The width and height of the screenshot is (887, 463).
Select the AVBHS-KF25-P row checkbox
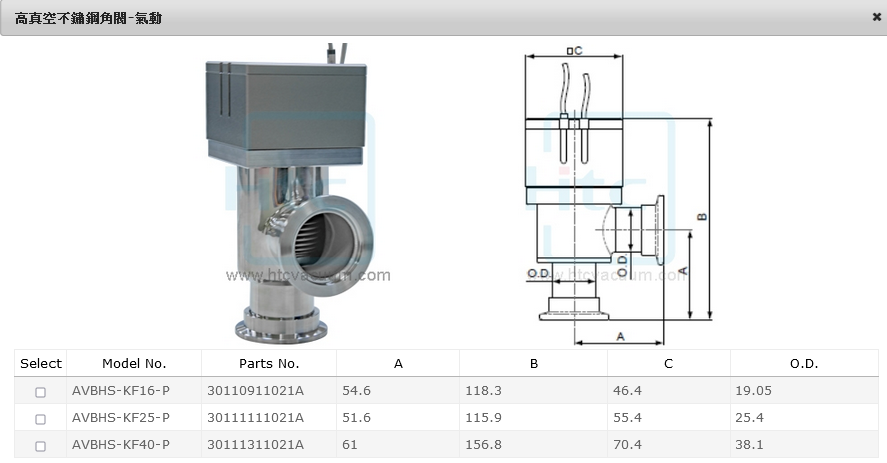point(40,419)
